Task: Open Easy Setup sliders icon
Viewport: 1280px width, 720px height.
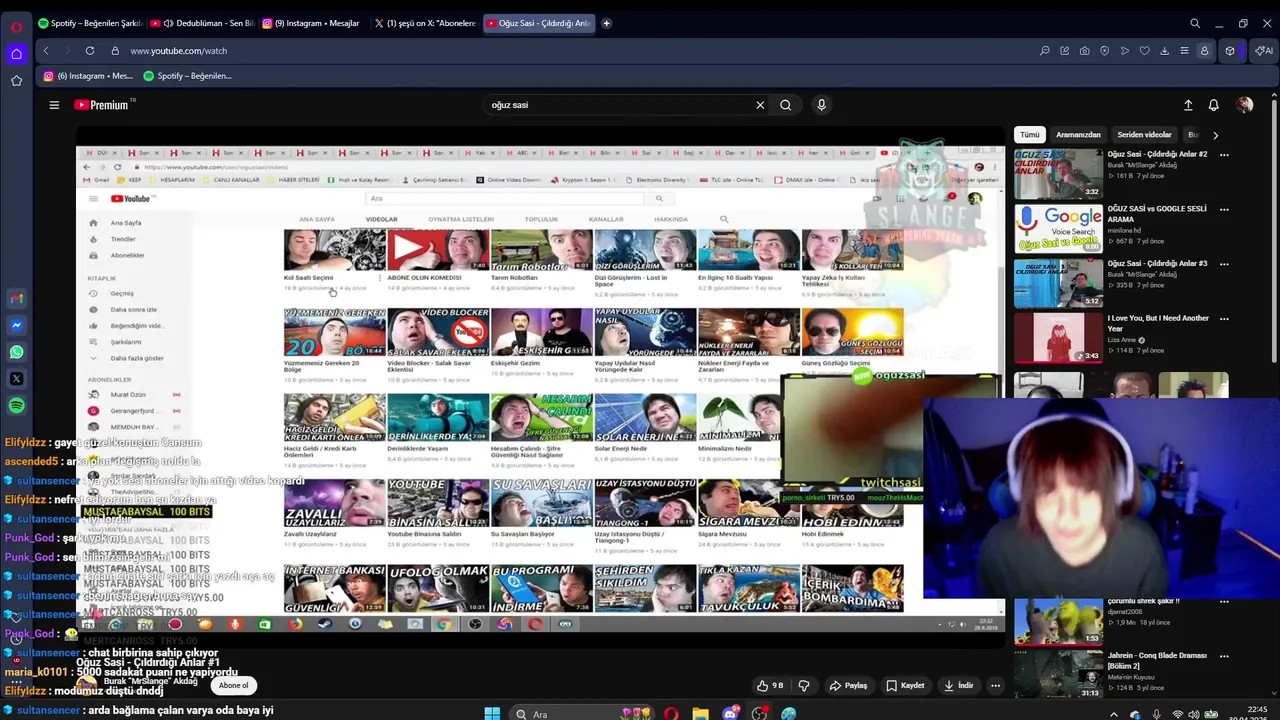Action: coord(1185,51)
